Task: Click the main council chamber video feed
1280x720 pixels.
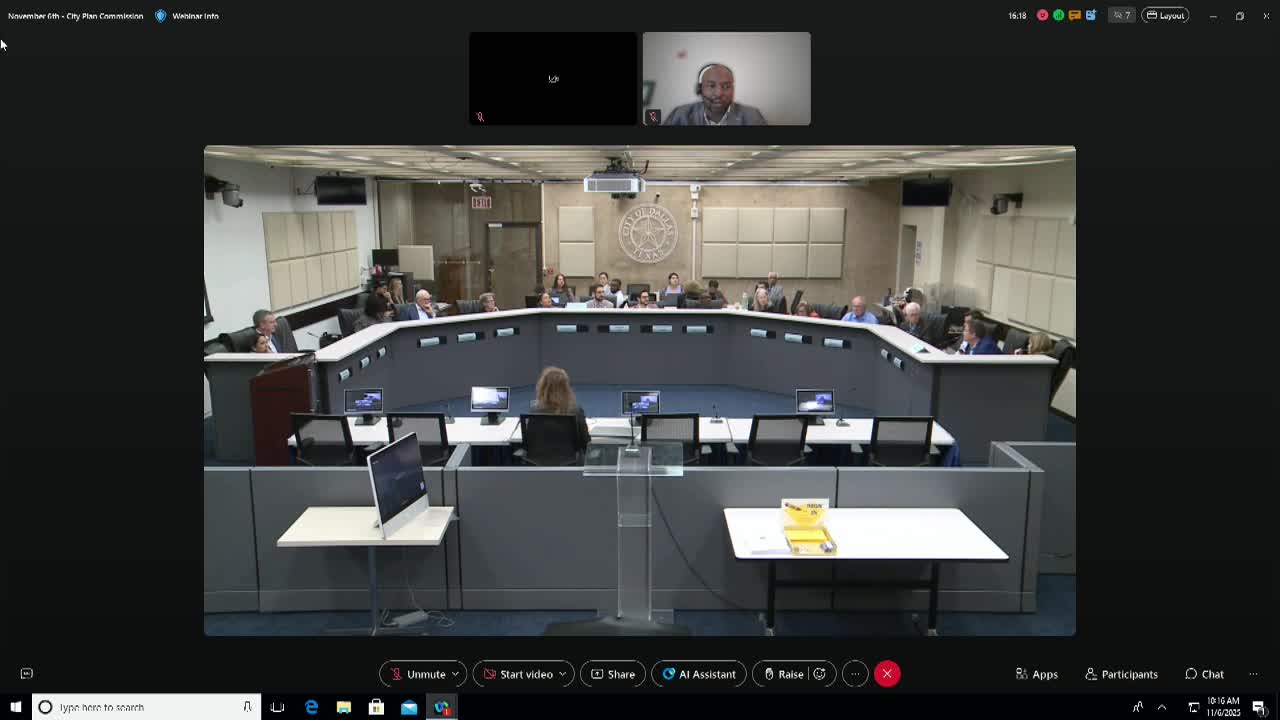Action: tap(640, 391)
